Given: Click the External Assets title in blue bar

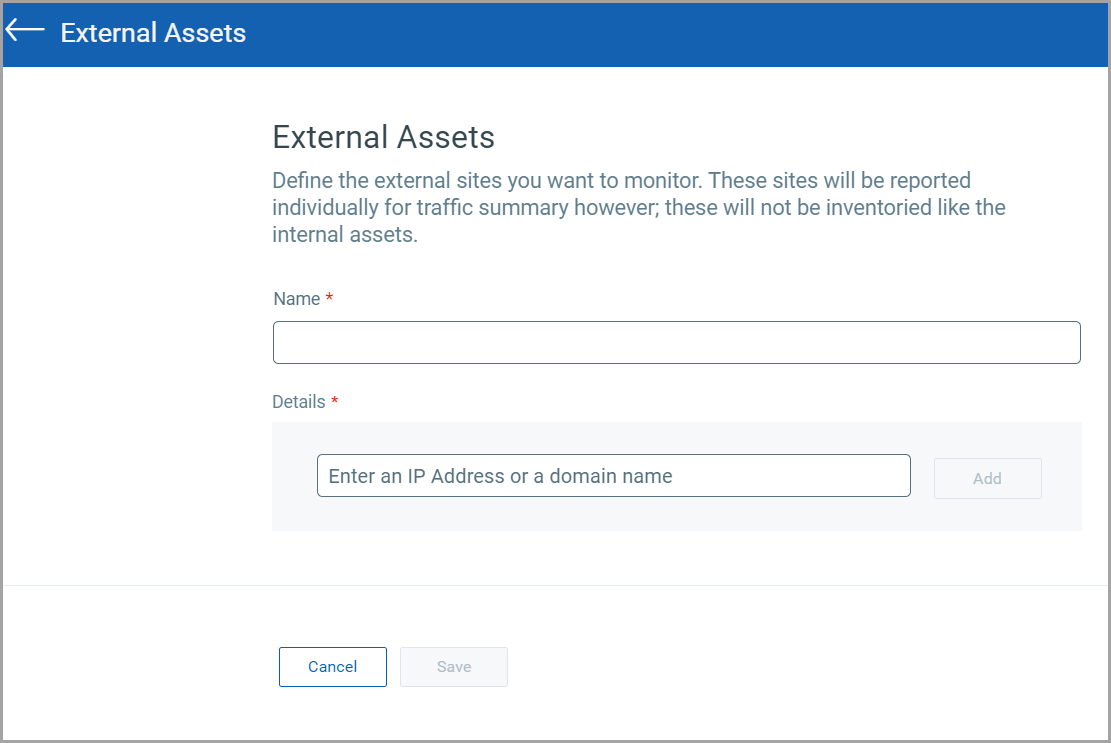Looking at the screenshot, I should pyautogui.click(x=153, y=32).
